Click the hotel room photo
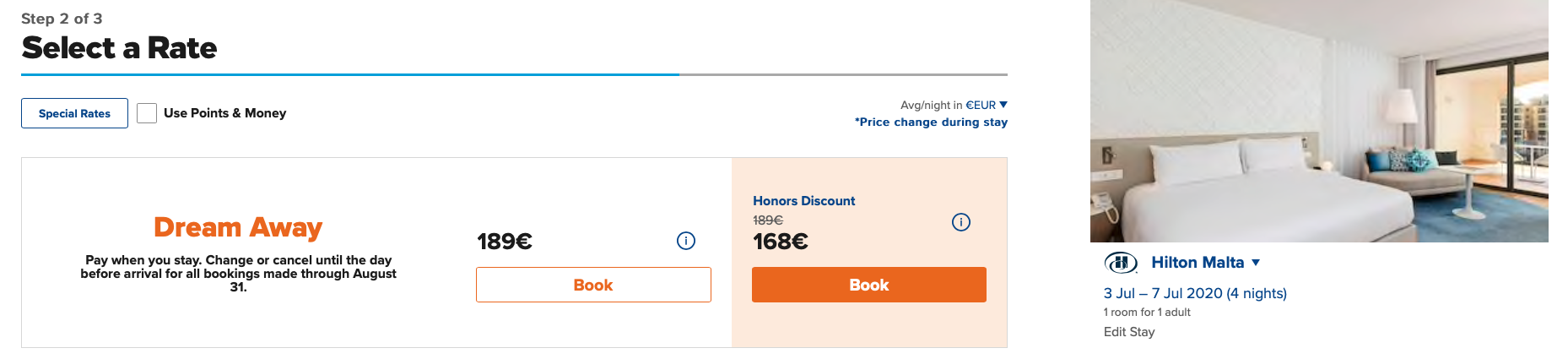 click(x=1318, y=121)
